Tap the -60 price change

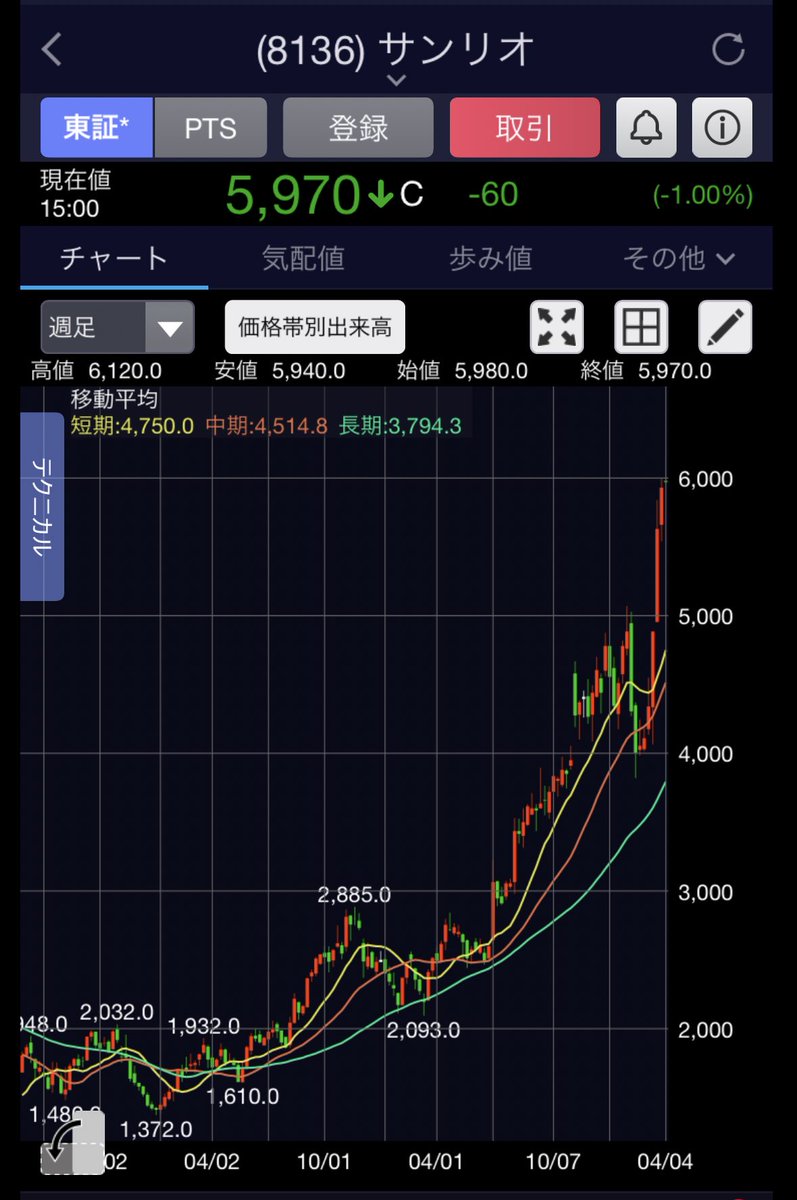click(x=493, y=194)
